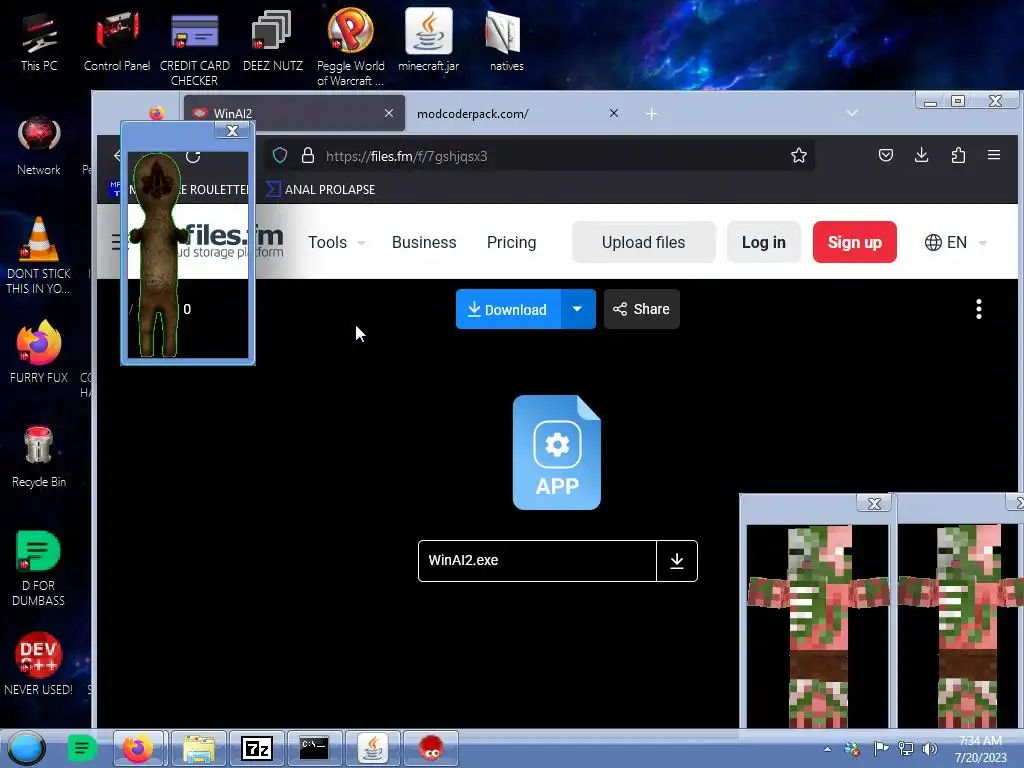Show hidden system tray icons
This screenshot has width=1024, height=768.
(827, 749)
